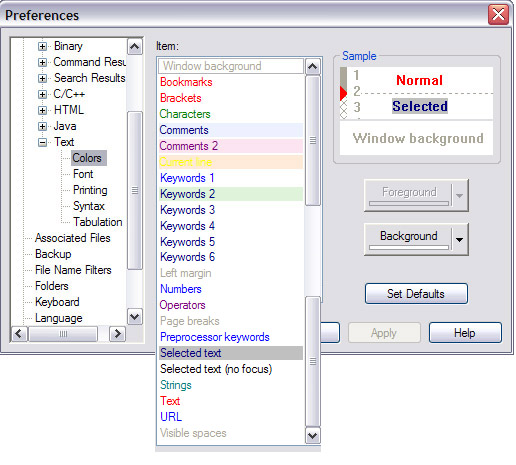Select Font under Text

pos(83,174)
